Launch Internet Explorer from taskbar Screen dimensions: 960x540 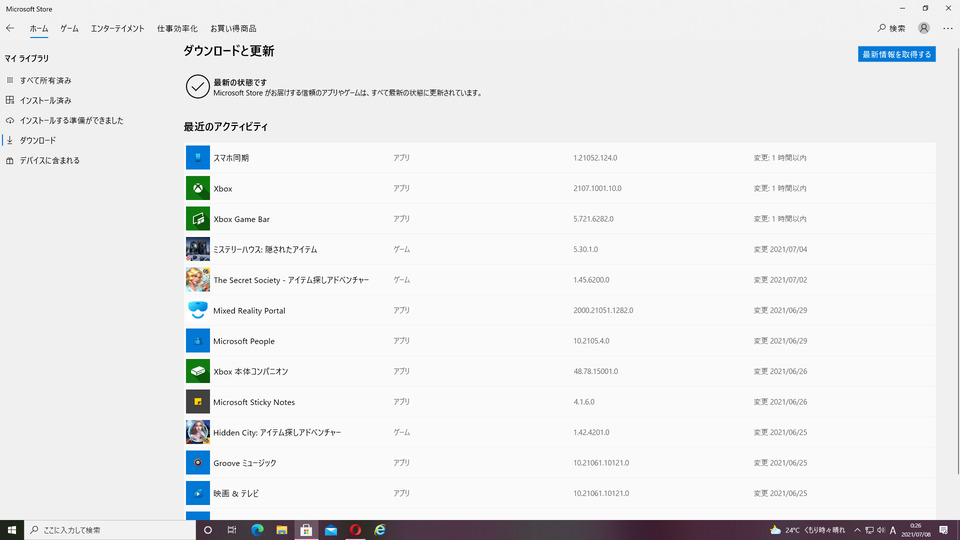pos(380,530)
